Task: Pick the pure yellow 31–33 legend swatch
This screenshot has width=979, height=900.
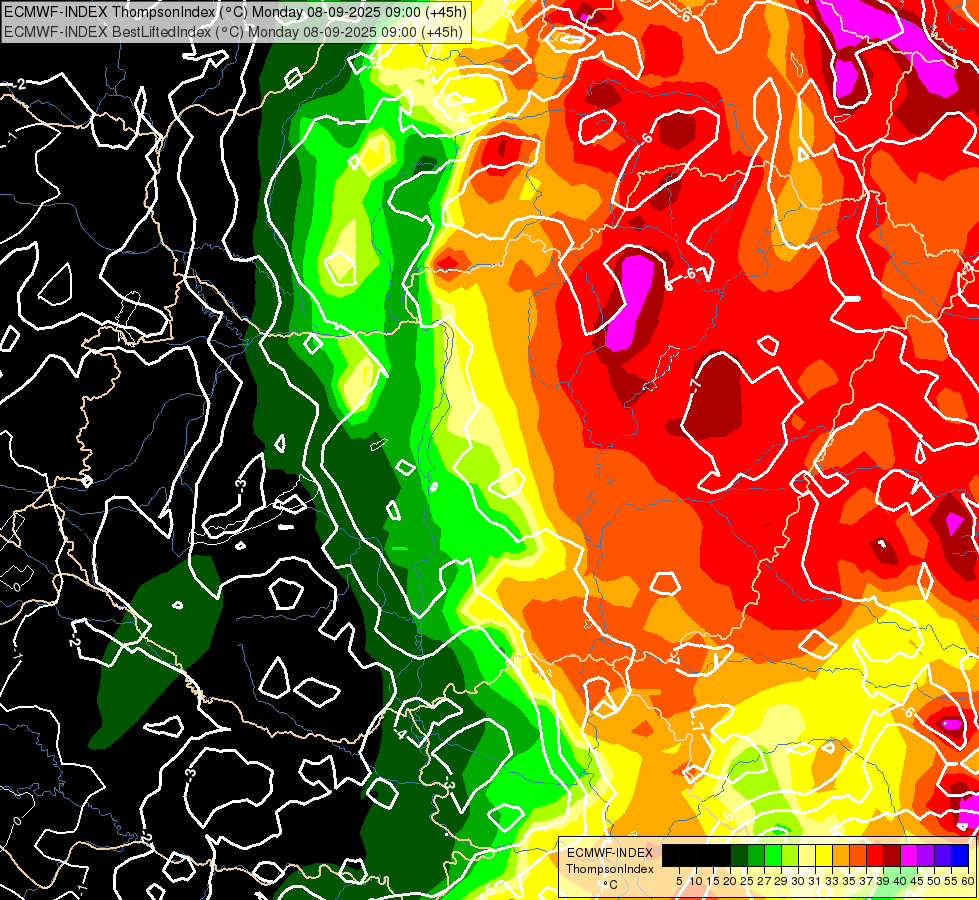Action: [x=824, y=856]
